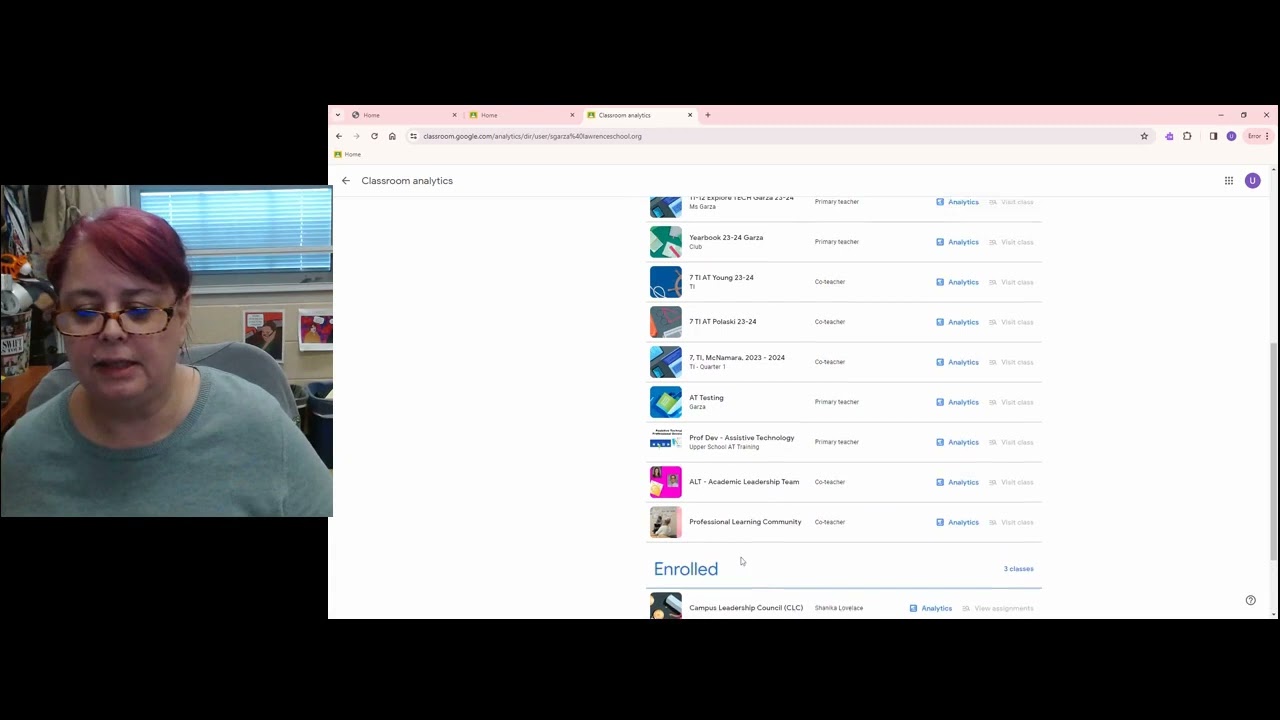Click the Professional Learning Community thumbnail
The width and height of the screenshot is (1280, 720).
pos(666,522)
